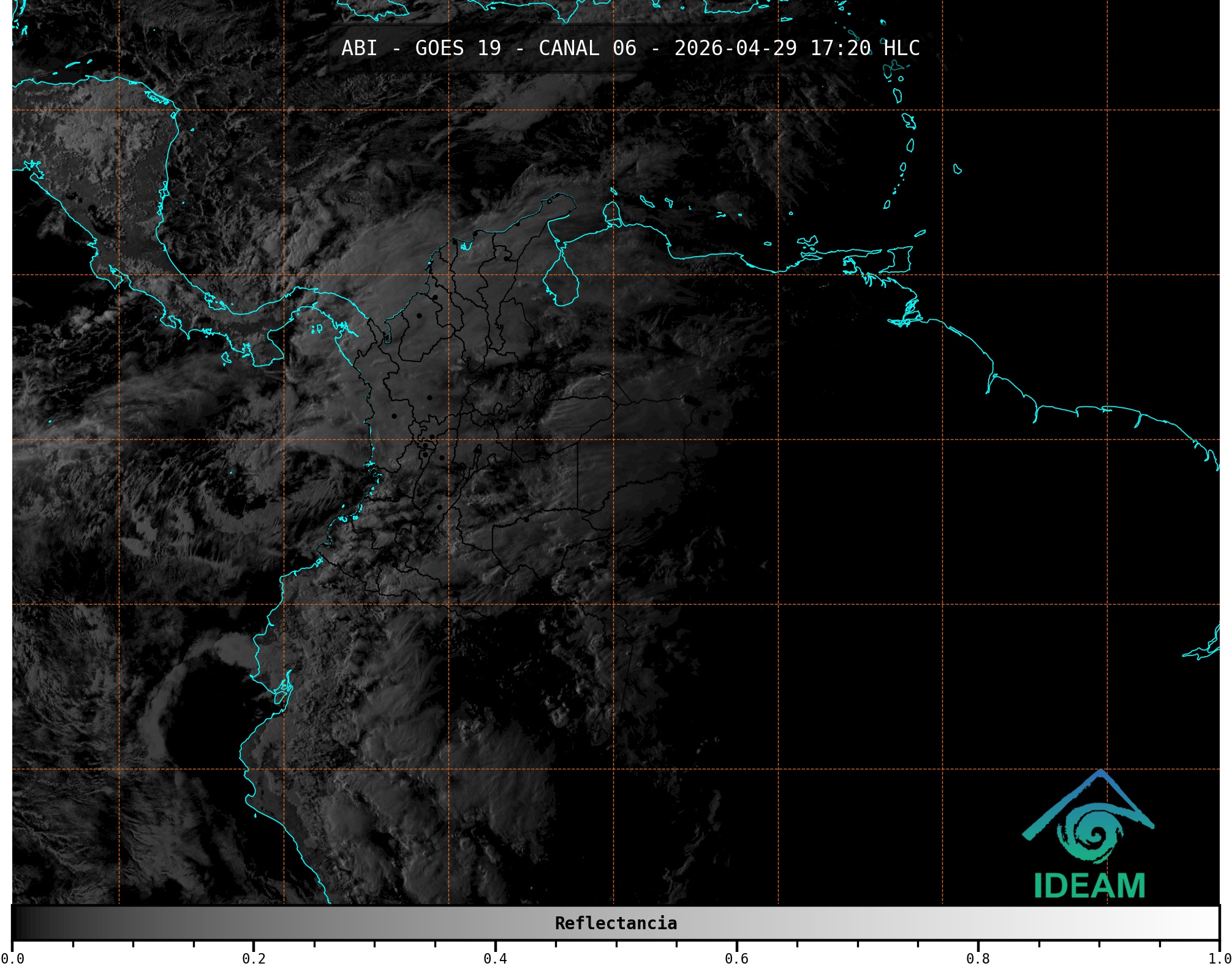Viewport: 1232px width, 966px height.
Task: Click the 'Reflectancia' colorbar label
Action: click(616, 923)
